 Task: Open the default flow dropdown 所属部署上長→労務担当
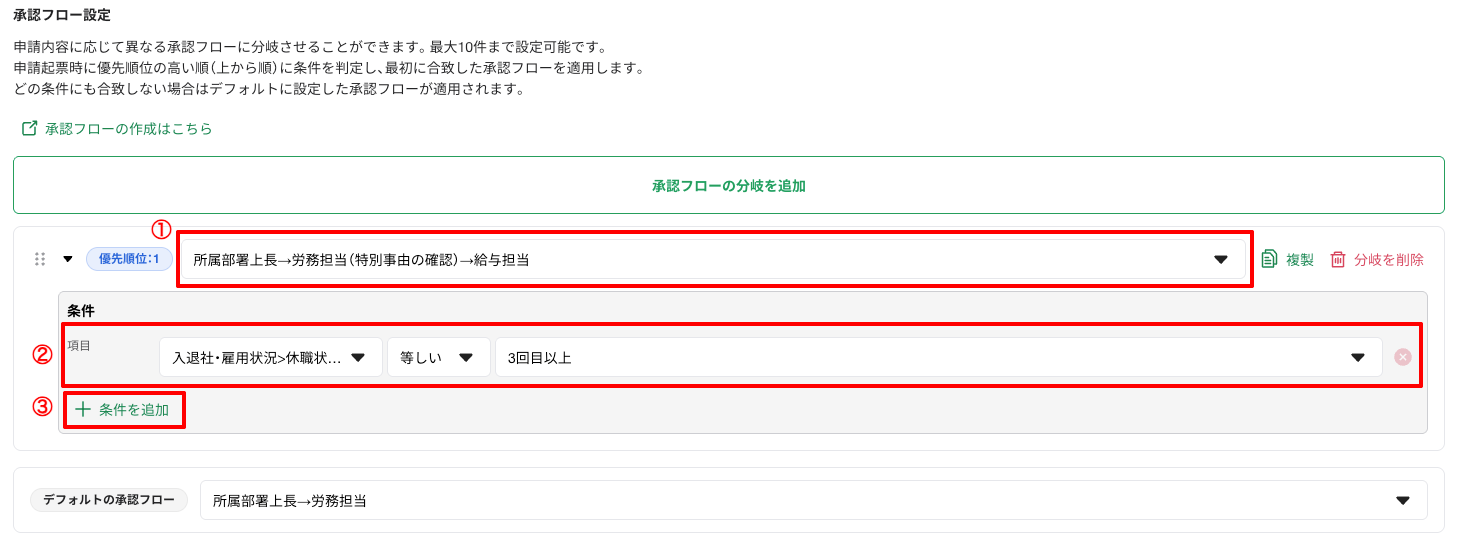coord(814,500)
